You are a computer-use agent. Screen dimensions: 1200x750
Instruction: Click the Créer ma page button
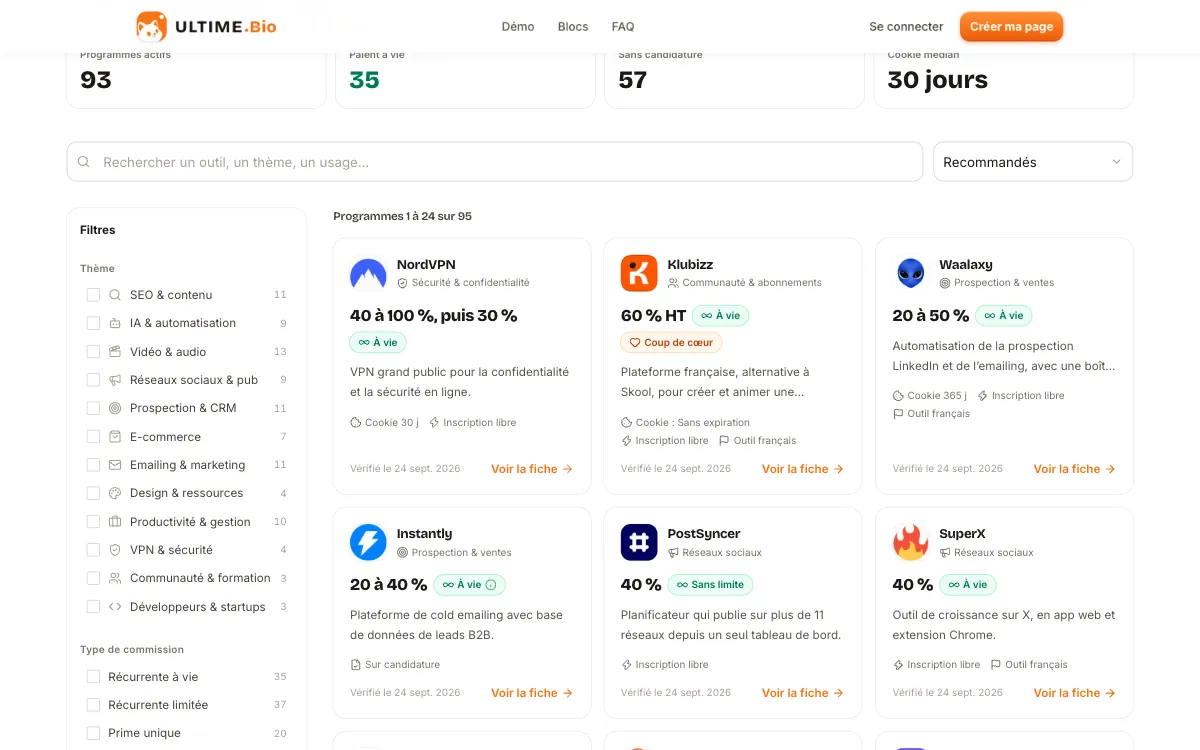1011,27
